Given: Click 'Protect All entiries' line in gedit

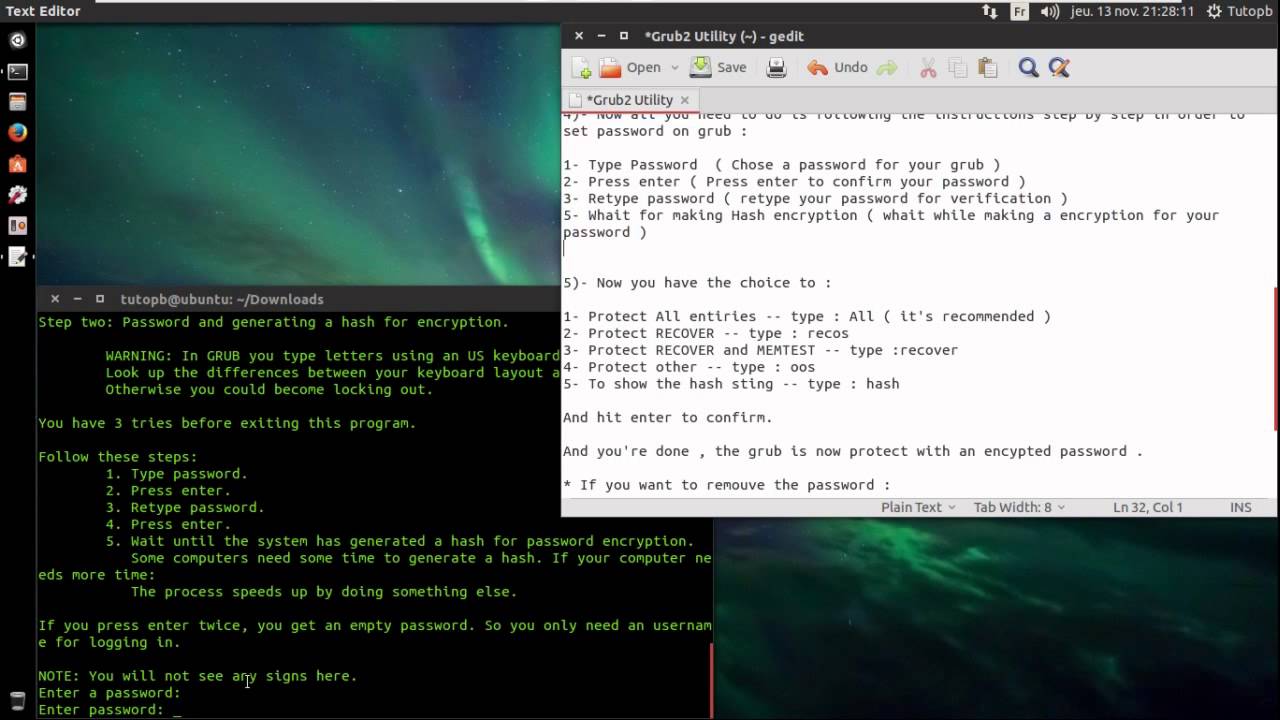Looking at the screenshot, I should point(806,316).
